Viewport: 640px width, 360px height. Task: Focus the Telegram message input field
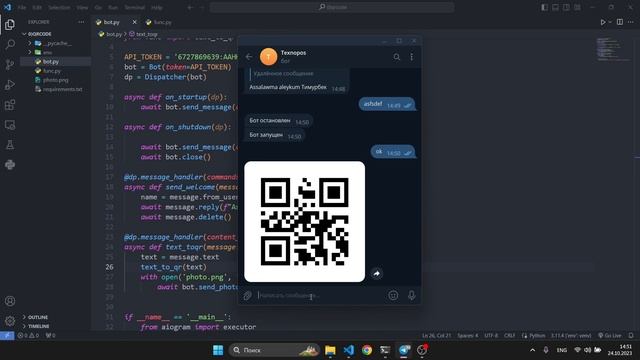320,296
